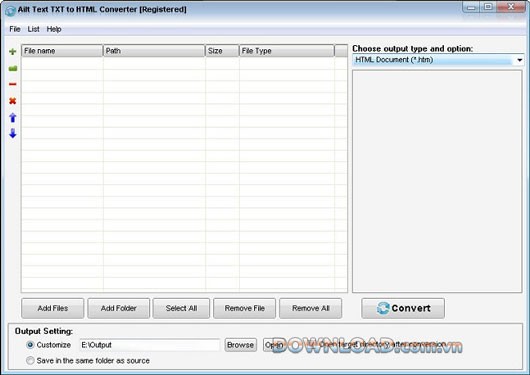Open the List menu

pos(33,29)
